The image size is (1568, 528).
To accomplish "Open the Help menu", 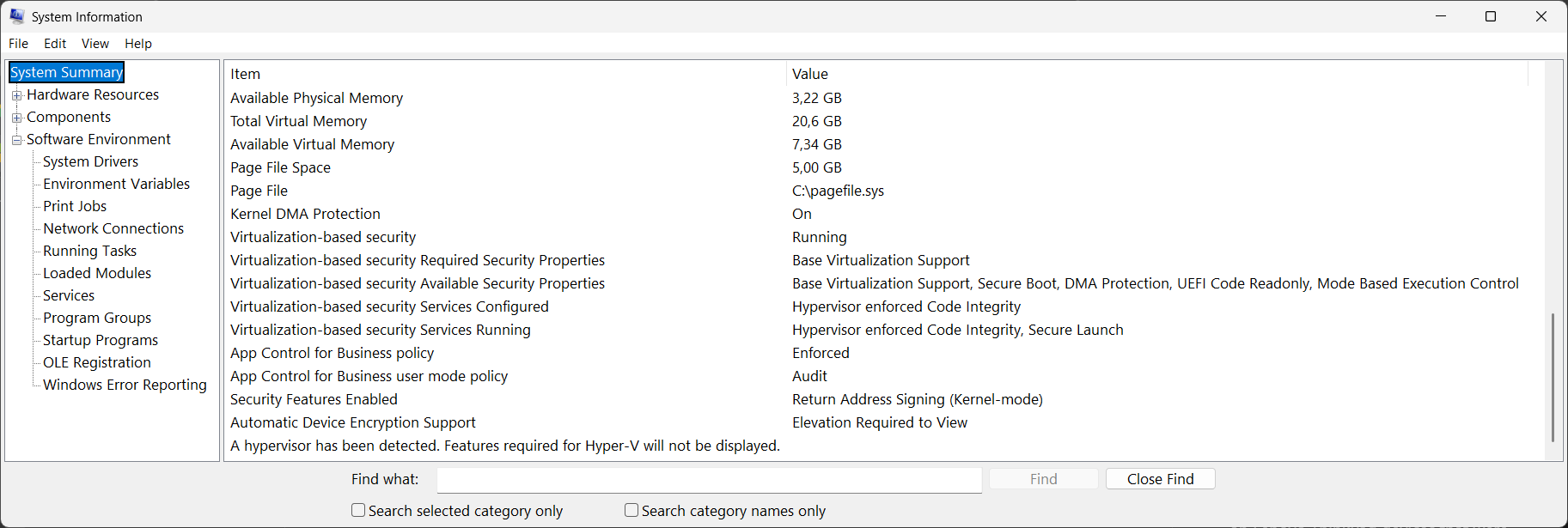I will click(138, 44).
